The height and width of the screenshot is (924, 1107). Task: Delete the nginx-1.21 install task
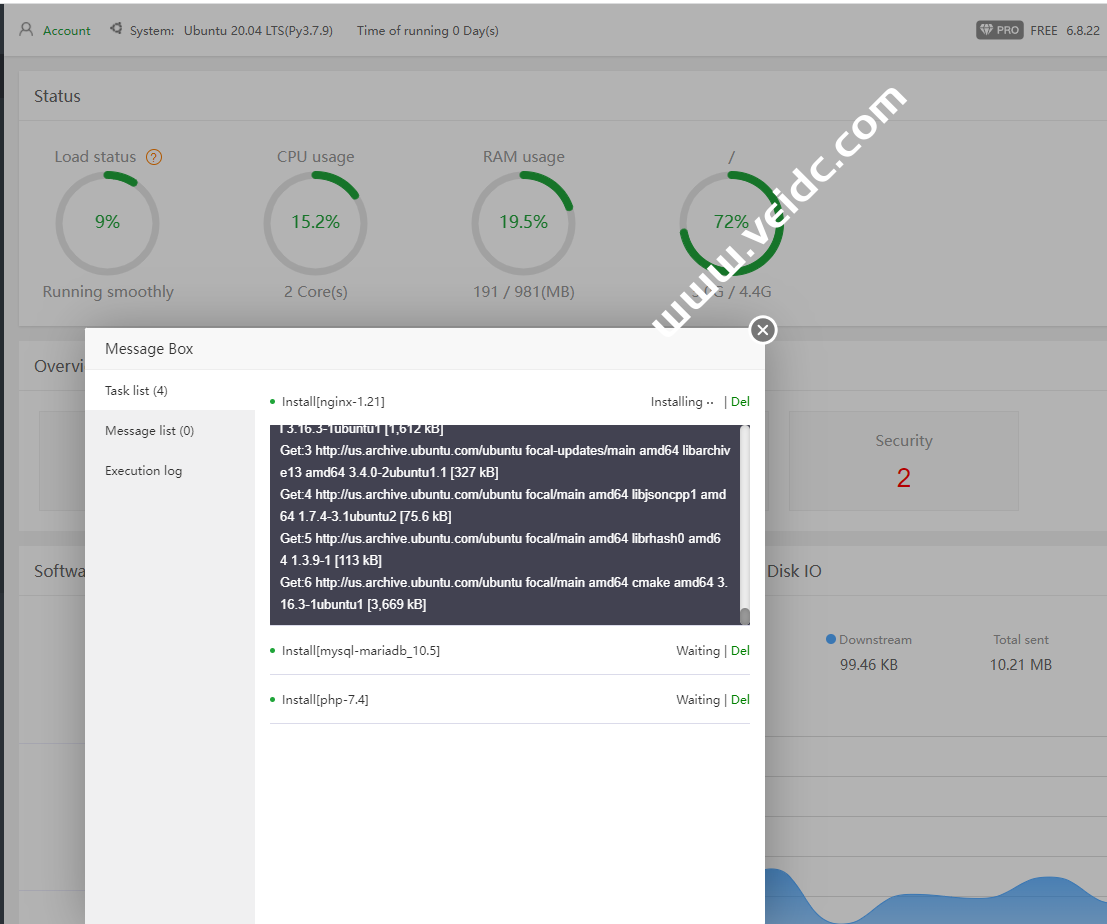tap(740, 402)
